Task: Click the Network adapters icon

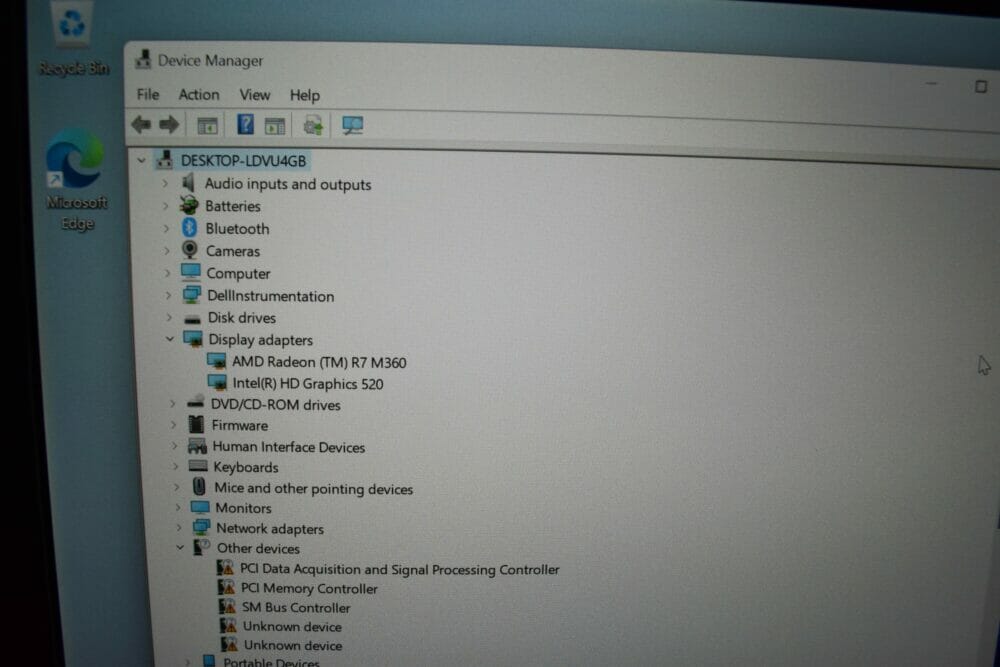Action: [x=202, y=527]
